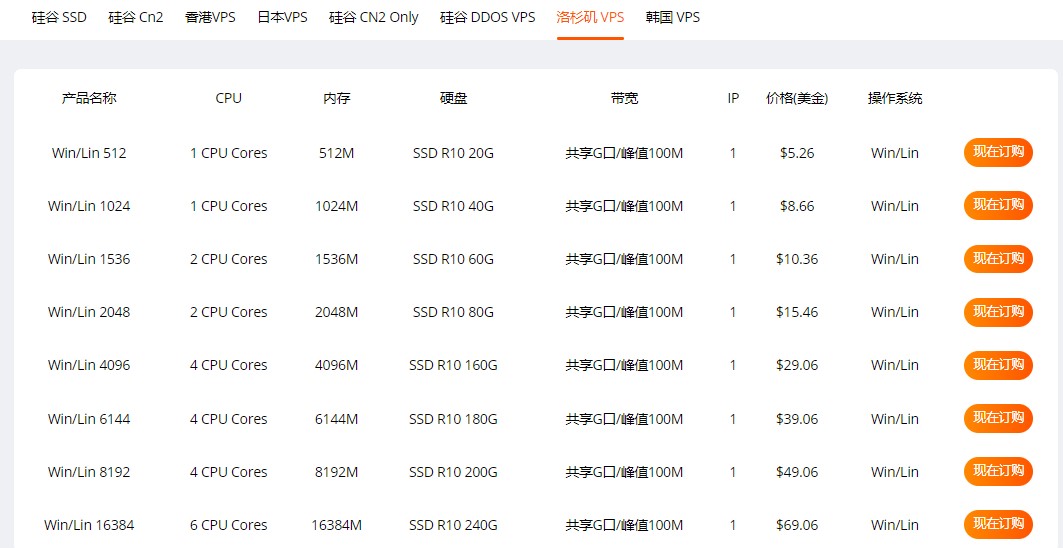Image resolution: width=1063 pixels, height=548 pixels.
Task: Click the $8.66 price
Action: pos(797,206)
